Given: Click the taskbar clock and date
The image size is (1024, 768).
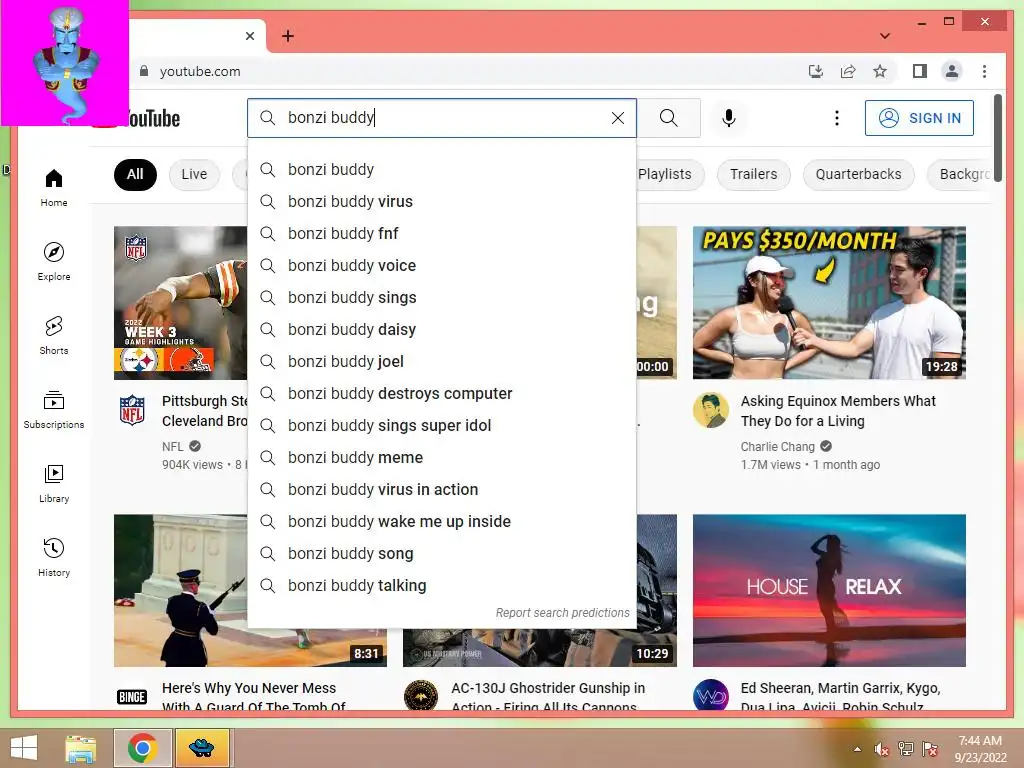Looking at the screenshot, I should click(x=980, y=749).
